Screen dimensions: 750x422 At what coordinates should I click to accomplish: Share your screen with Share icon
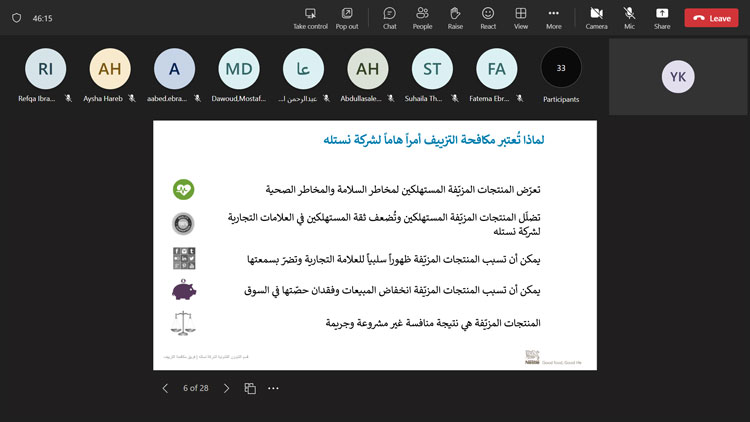[662, 17]
